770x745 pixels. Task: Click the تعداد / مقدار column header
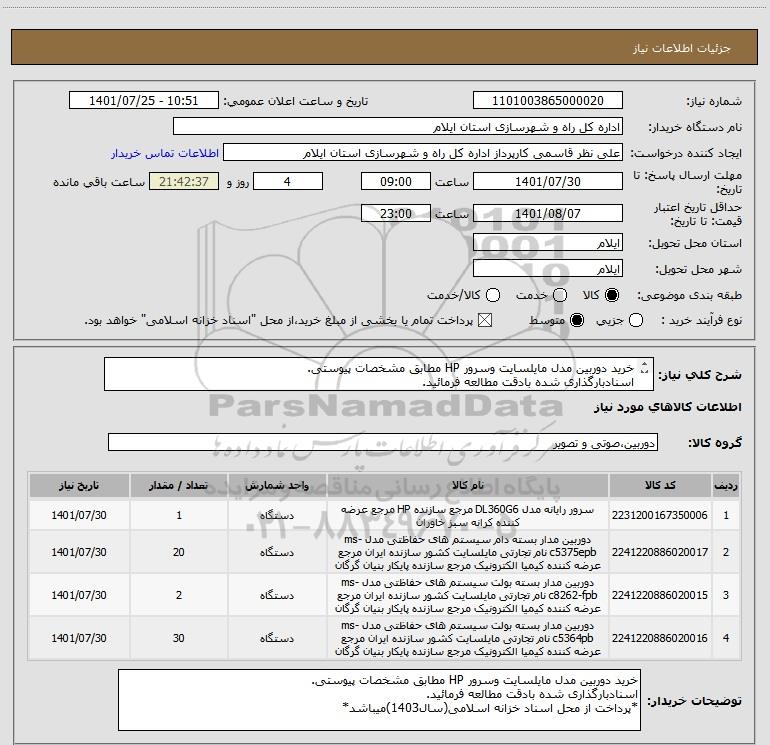179,485
